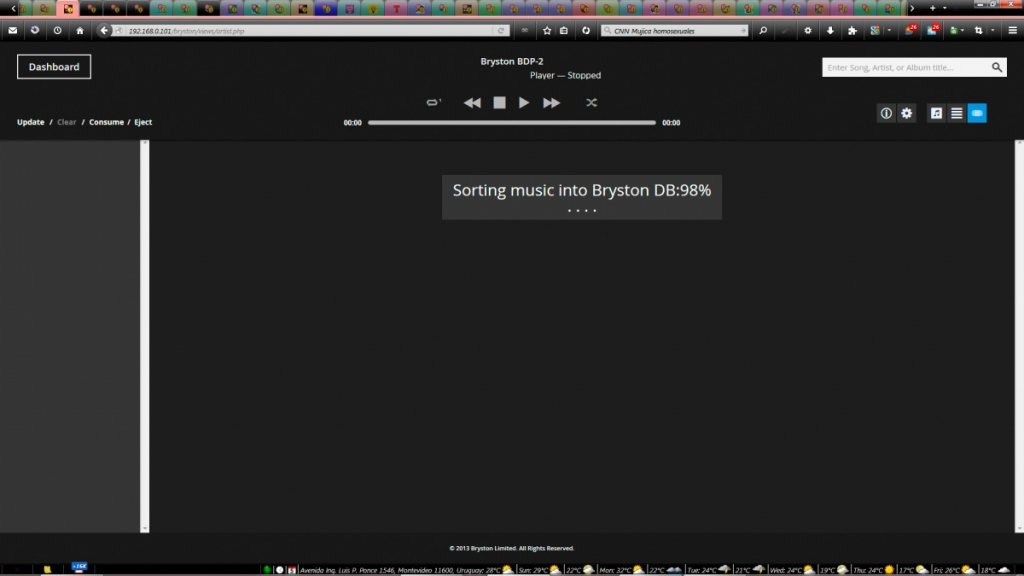
Task: Open browser history clock icon
Action: [x=57, y=30]
